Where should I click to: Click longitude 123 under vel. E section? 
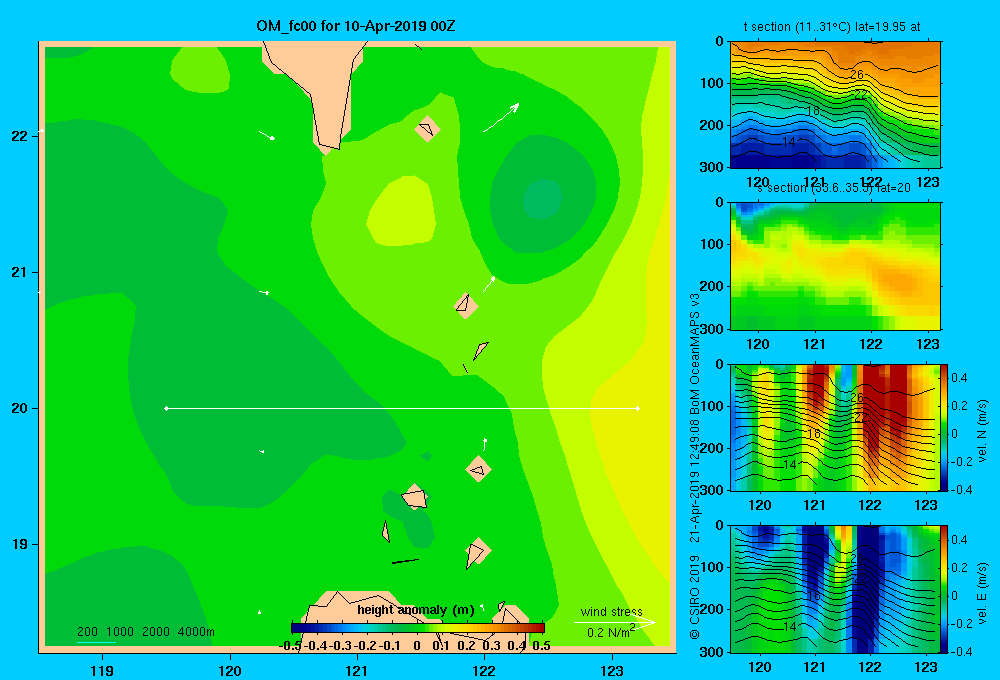click(x=926, y=667)
